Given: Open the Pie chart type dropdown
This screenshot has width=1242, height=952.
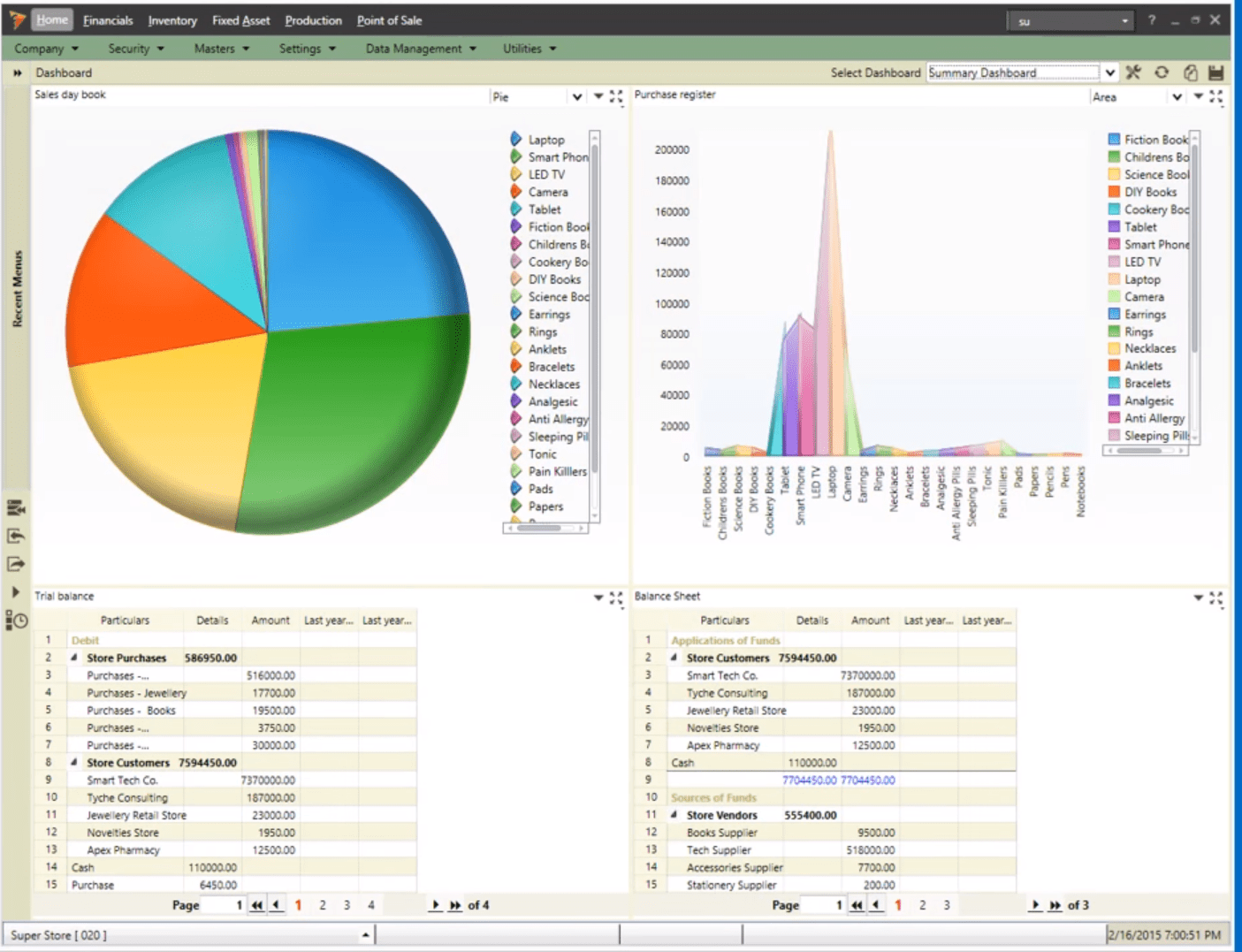Looking at the screenshot, I should 576,97.
